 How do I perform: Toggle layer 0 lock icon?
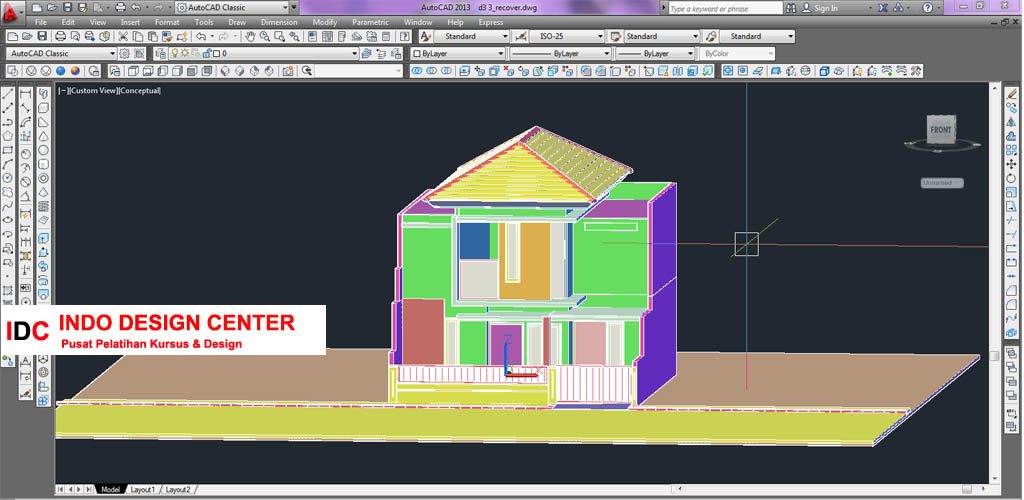206,54
